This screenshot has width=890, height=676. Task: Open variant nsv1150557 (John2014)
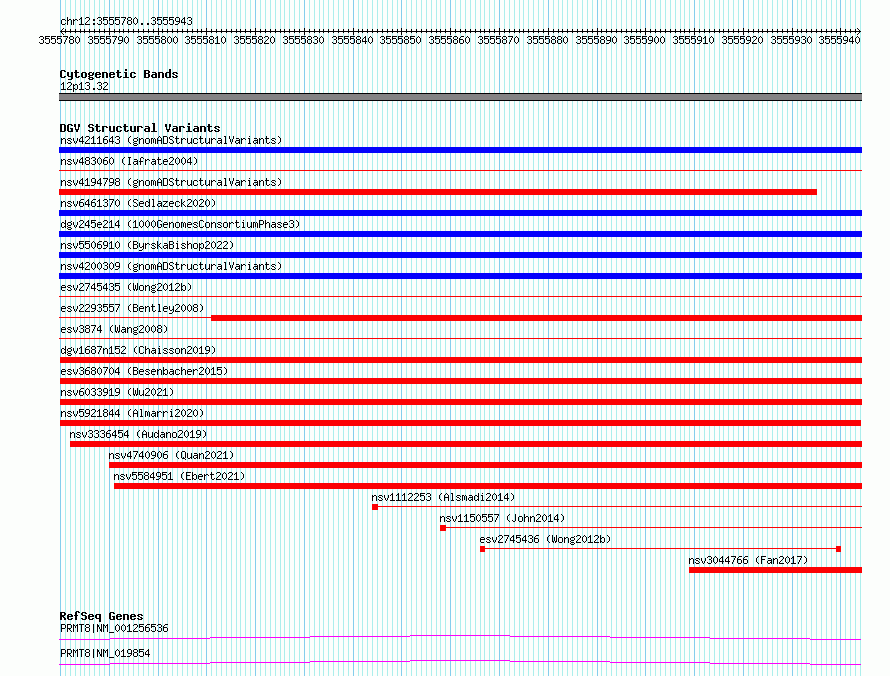tap(502, 518)
